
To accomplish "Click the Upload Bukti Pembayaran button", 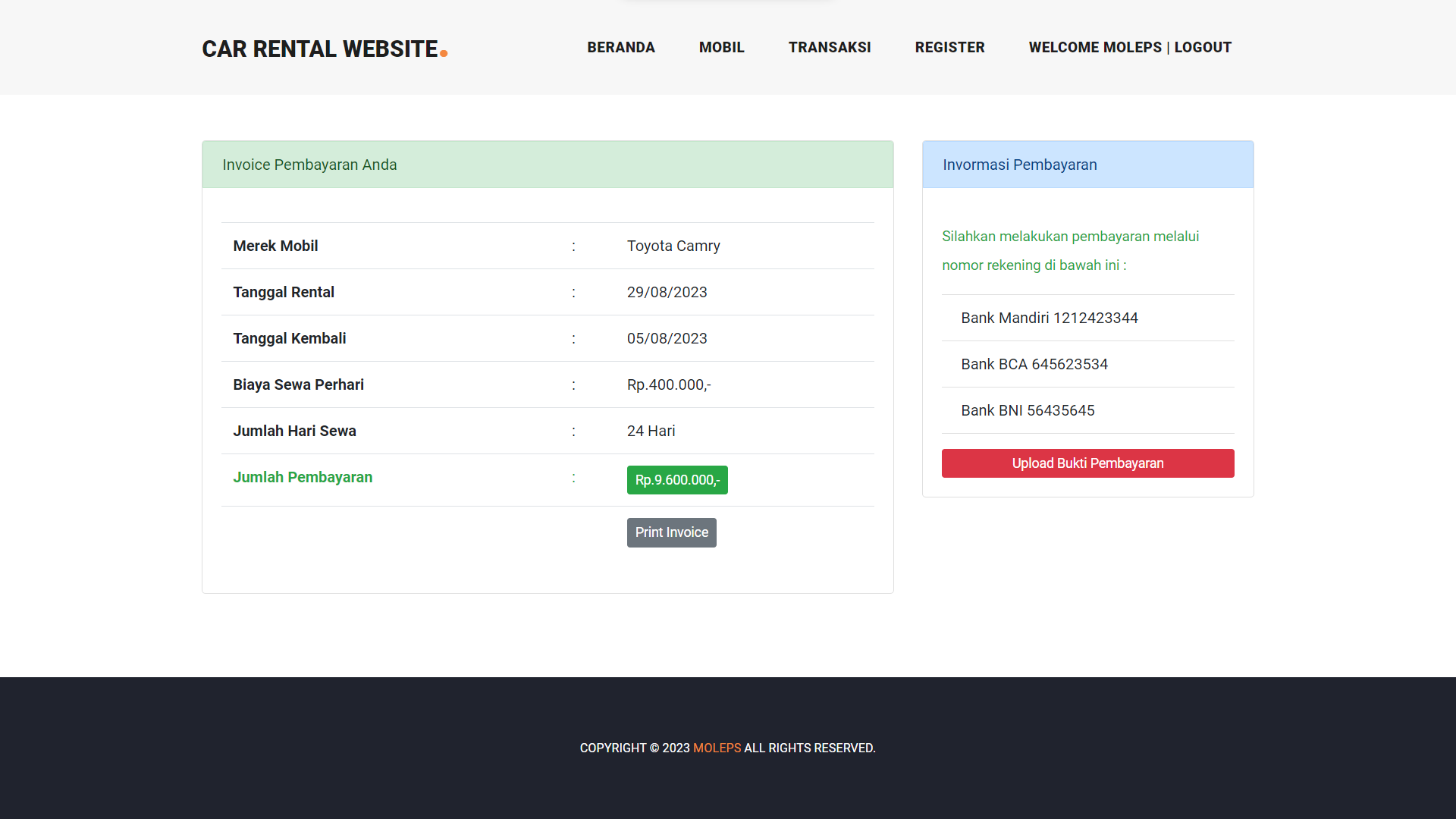I will coord(1088,463).
